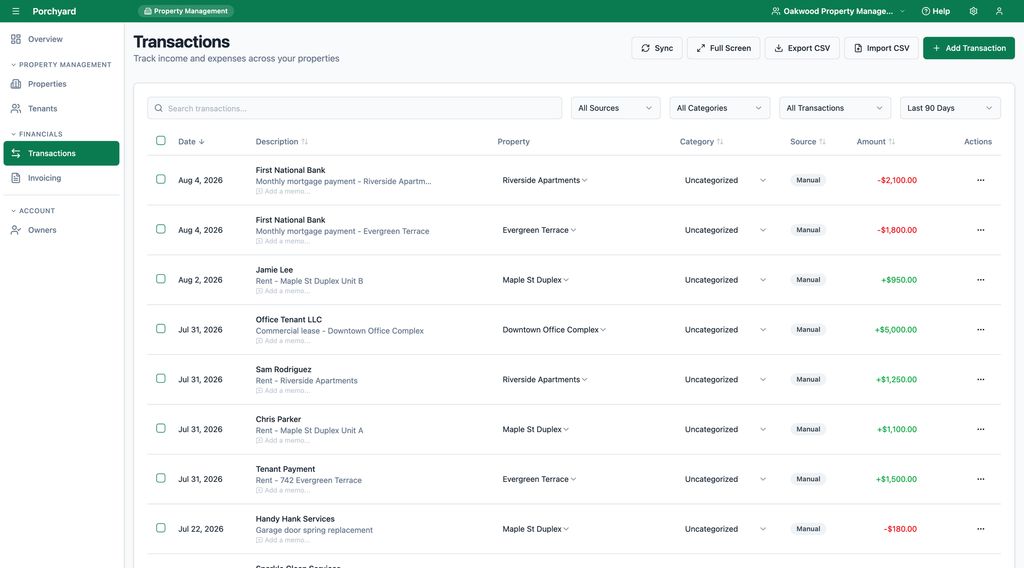Focus the Search transactions field
This screenshot has width=1024, height=568.
355,108
